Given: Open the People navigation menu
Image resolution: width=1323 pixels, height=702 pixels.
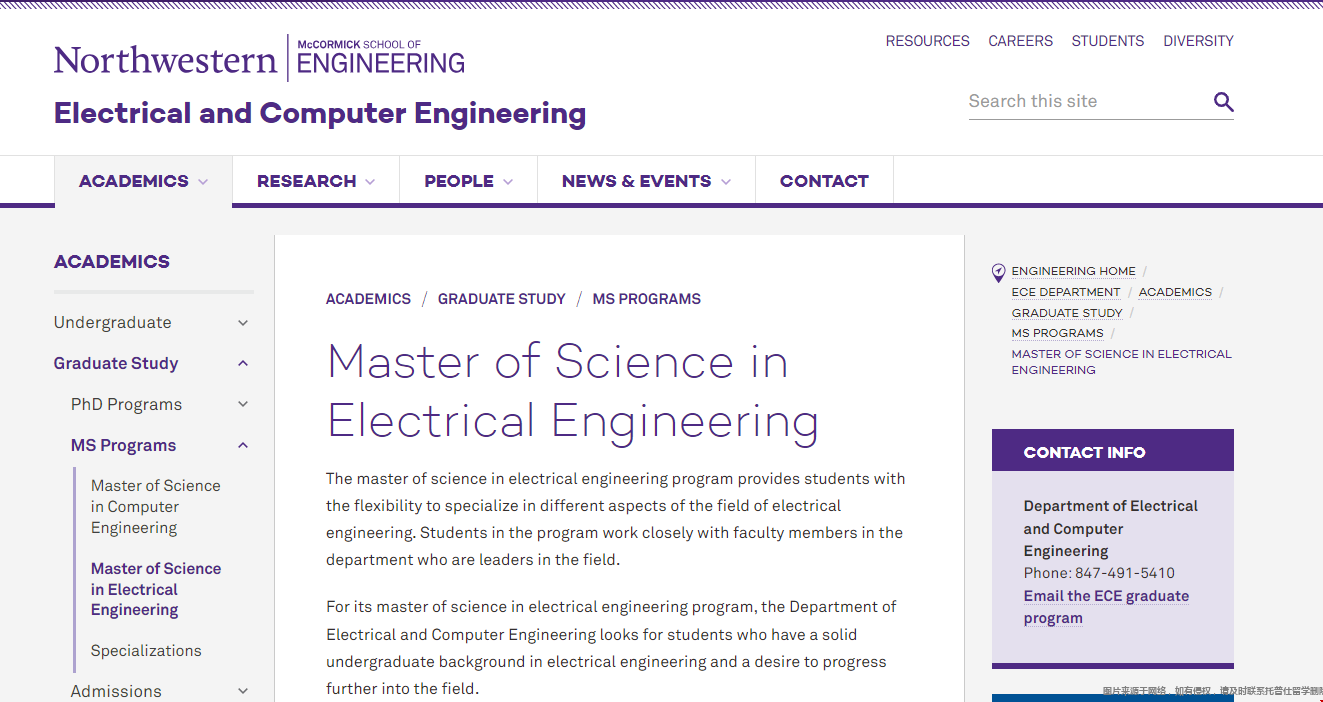Looking at the screenshot, I should tap(468, 181).
